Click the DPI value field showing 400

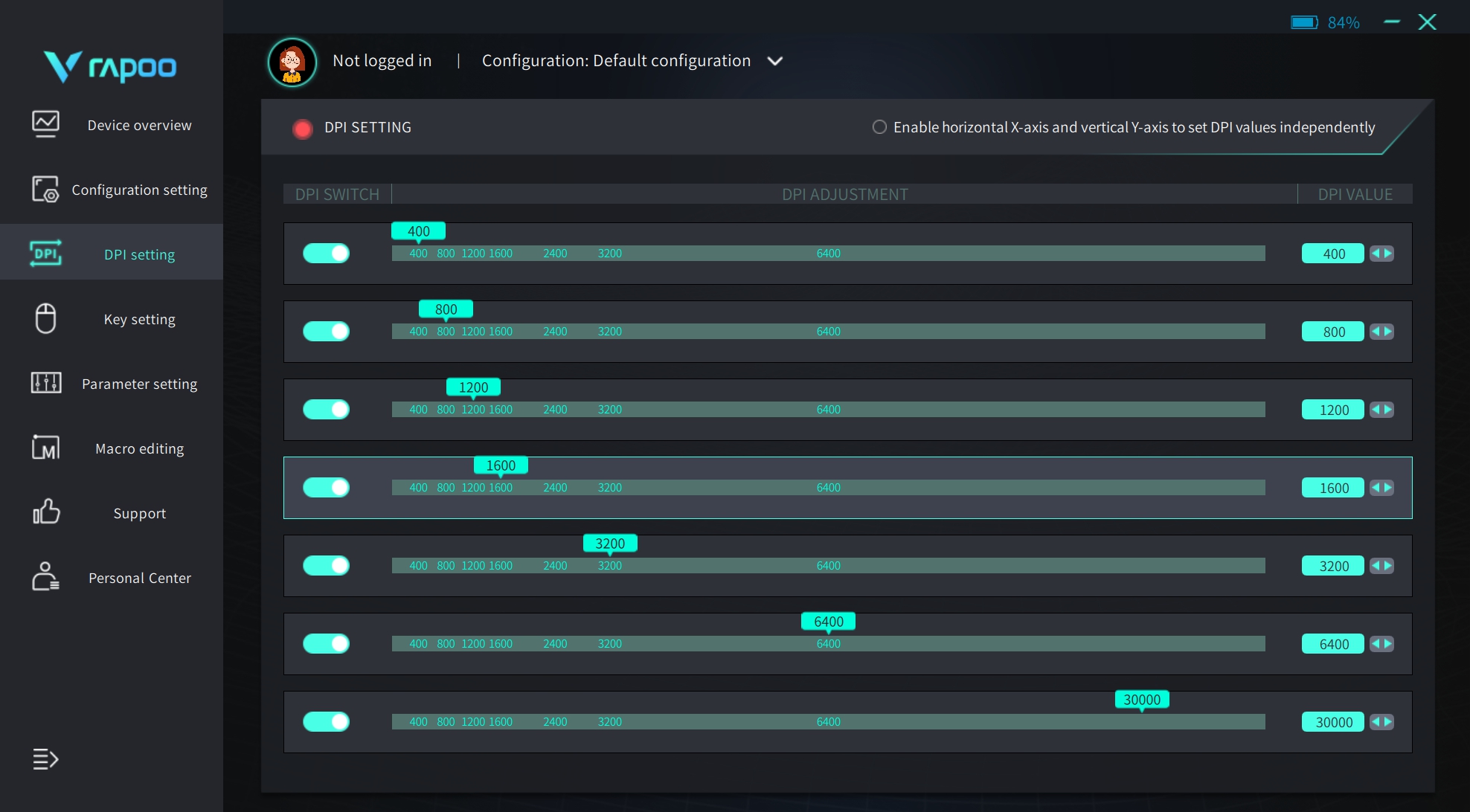pyautogui.click(x=1333, y=254)
